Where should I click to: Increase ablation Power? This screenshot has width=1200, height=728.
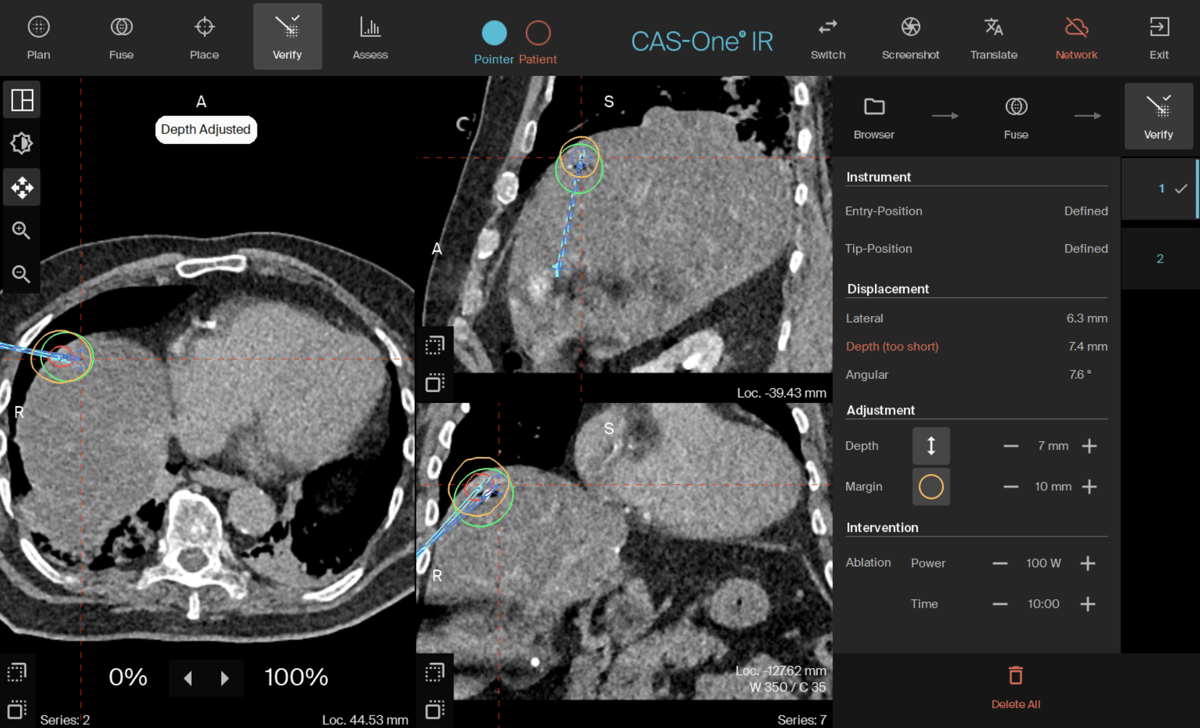(1088, 564)
